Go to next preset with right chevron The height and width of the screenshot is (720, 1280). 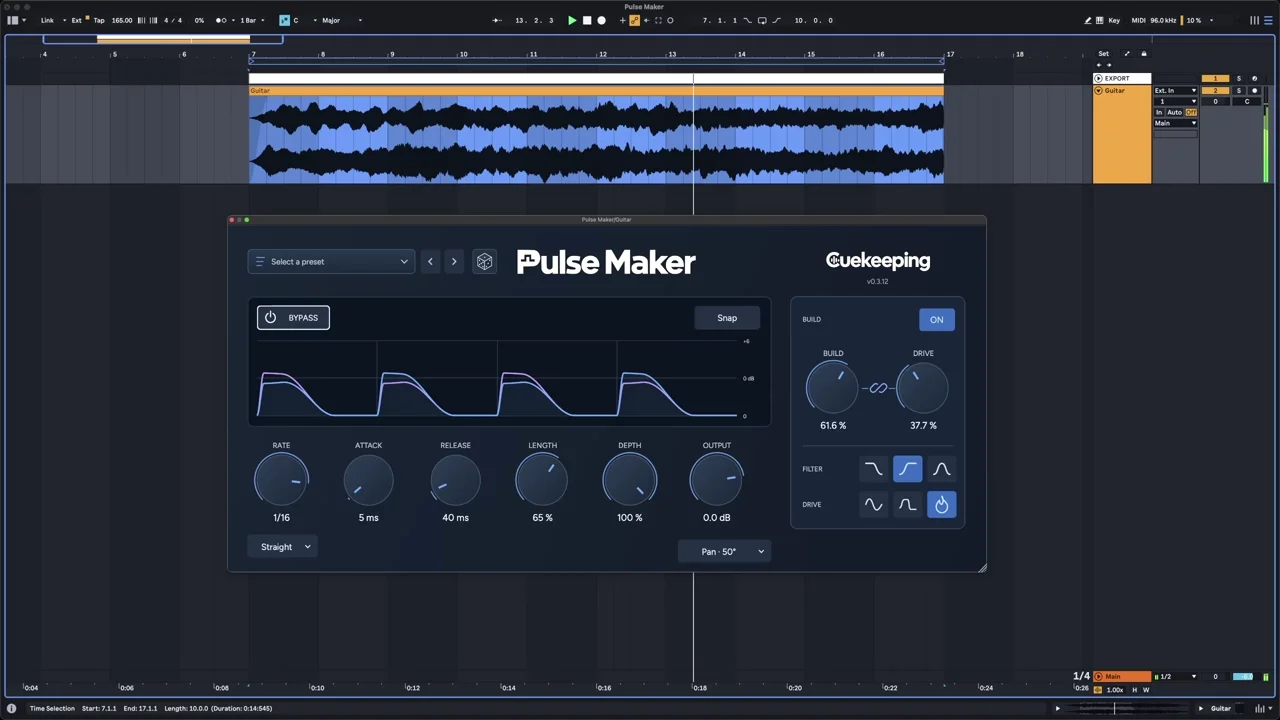[x=454, y=261]
